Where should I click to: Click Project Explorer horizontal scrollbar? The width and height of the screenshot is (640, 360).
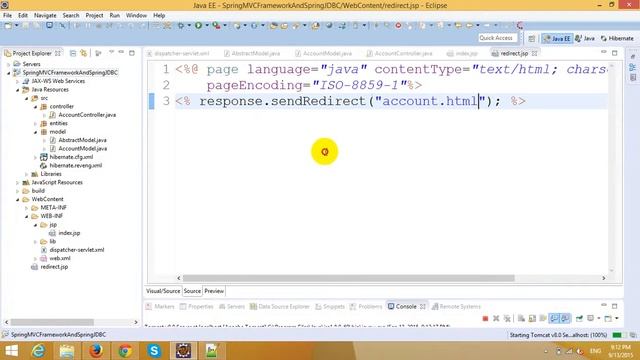(x=52, y=322)
